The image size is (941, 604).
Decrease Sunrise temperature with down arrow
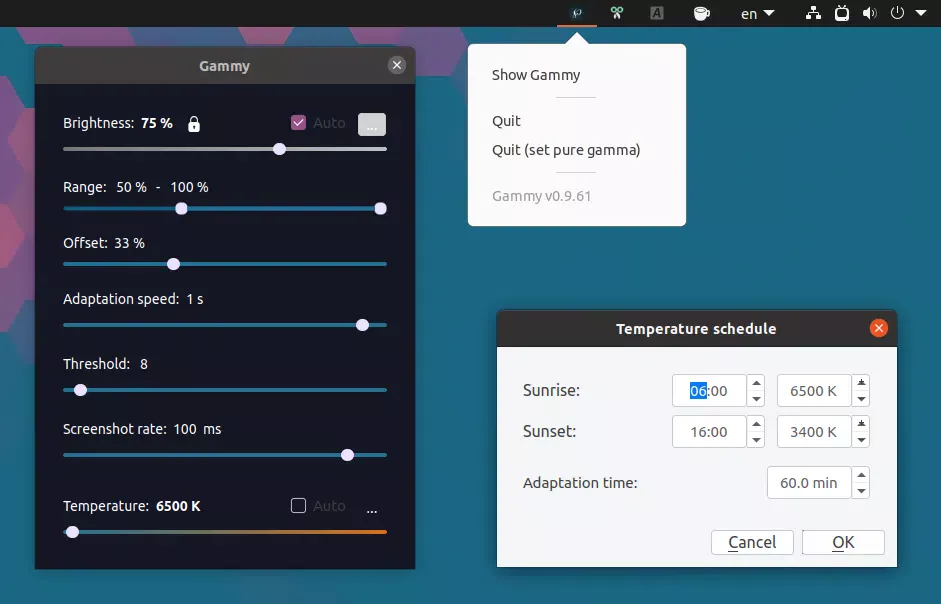[861, 399]
